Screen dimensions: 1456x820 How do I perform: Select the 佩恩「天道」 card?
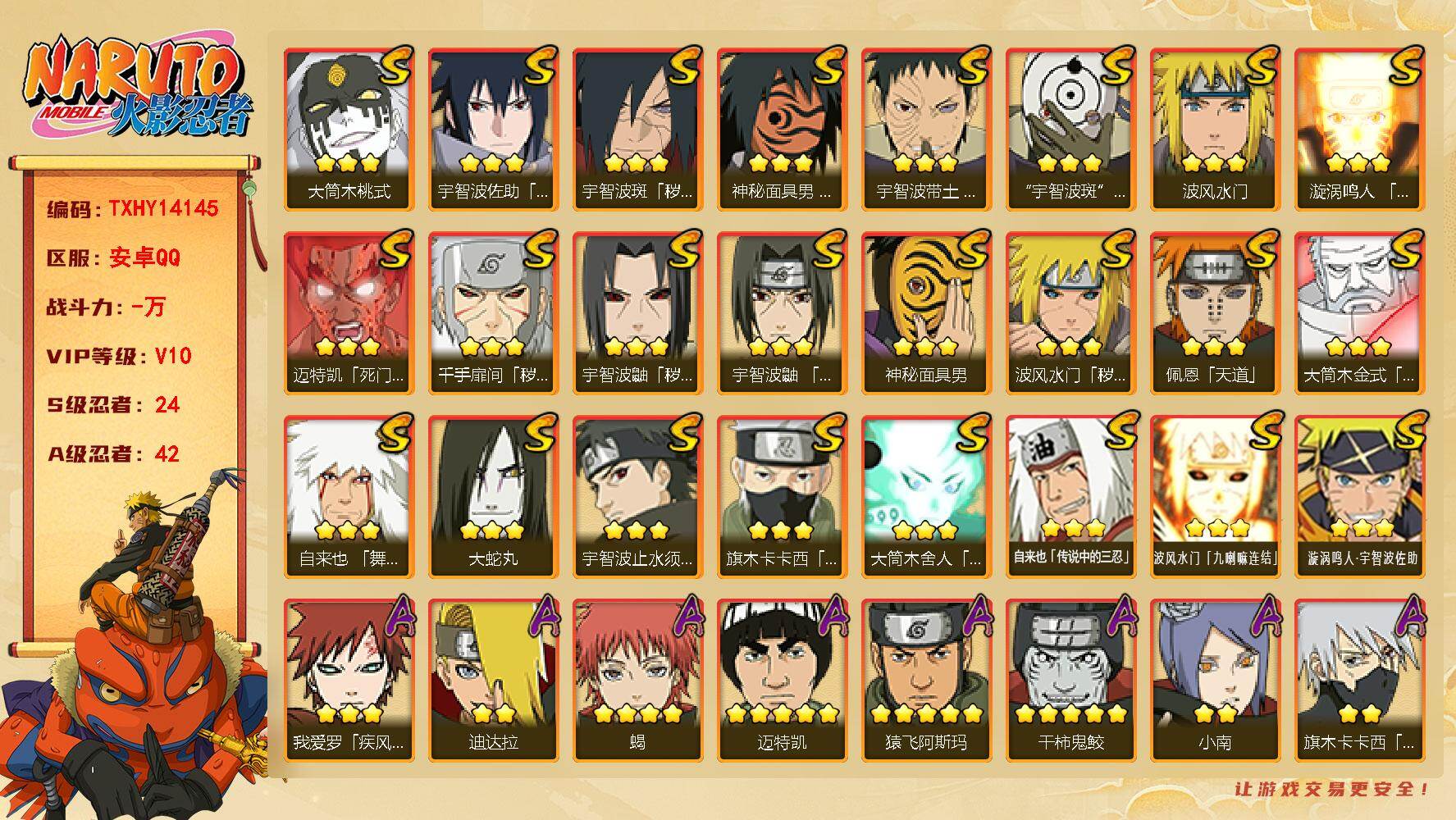click(x=1215, y=313)
